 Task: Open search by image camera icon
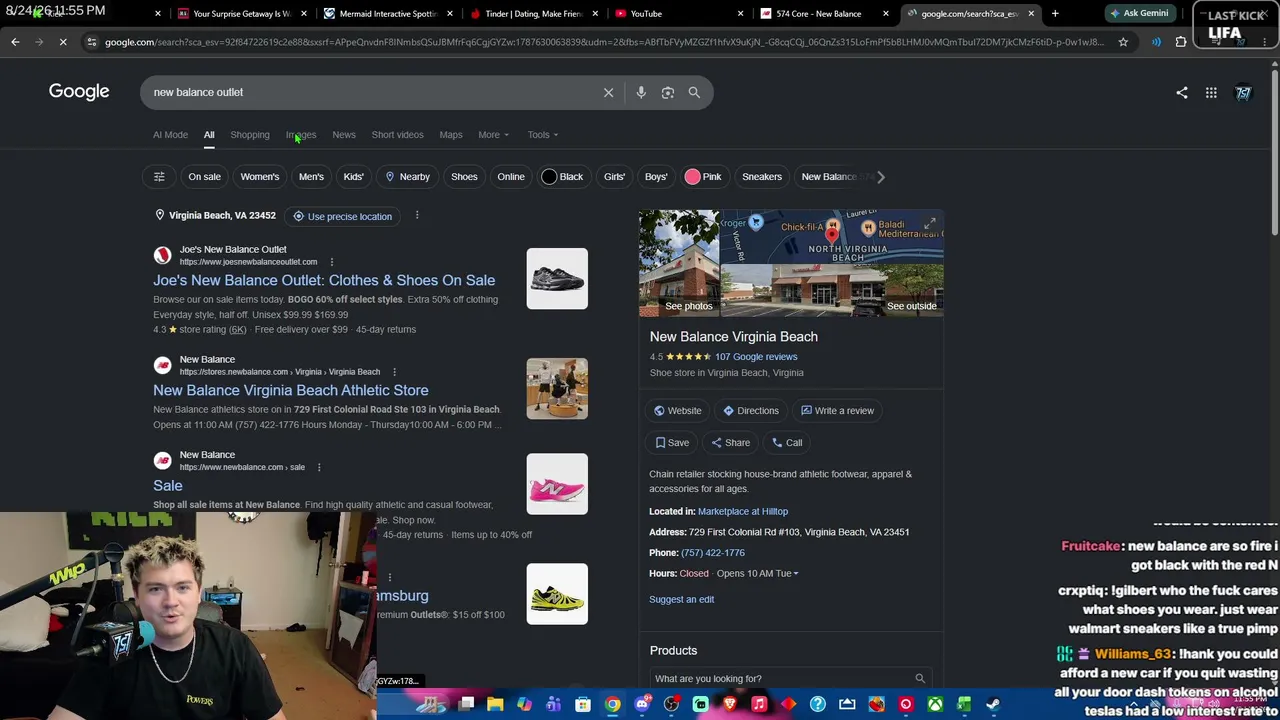[x=668, y=92]
